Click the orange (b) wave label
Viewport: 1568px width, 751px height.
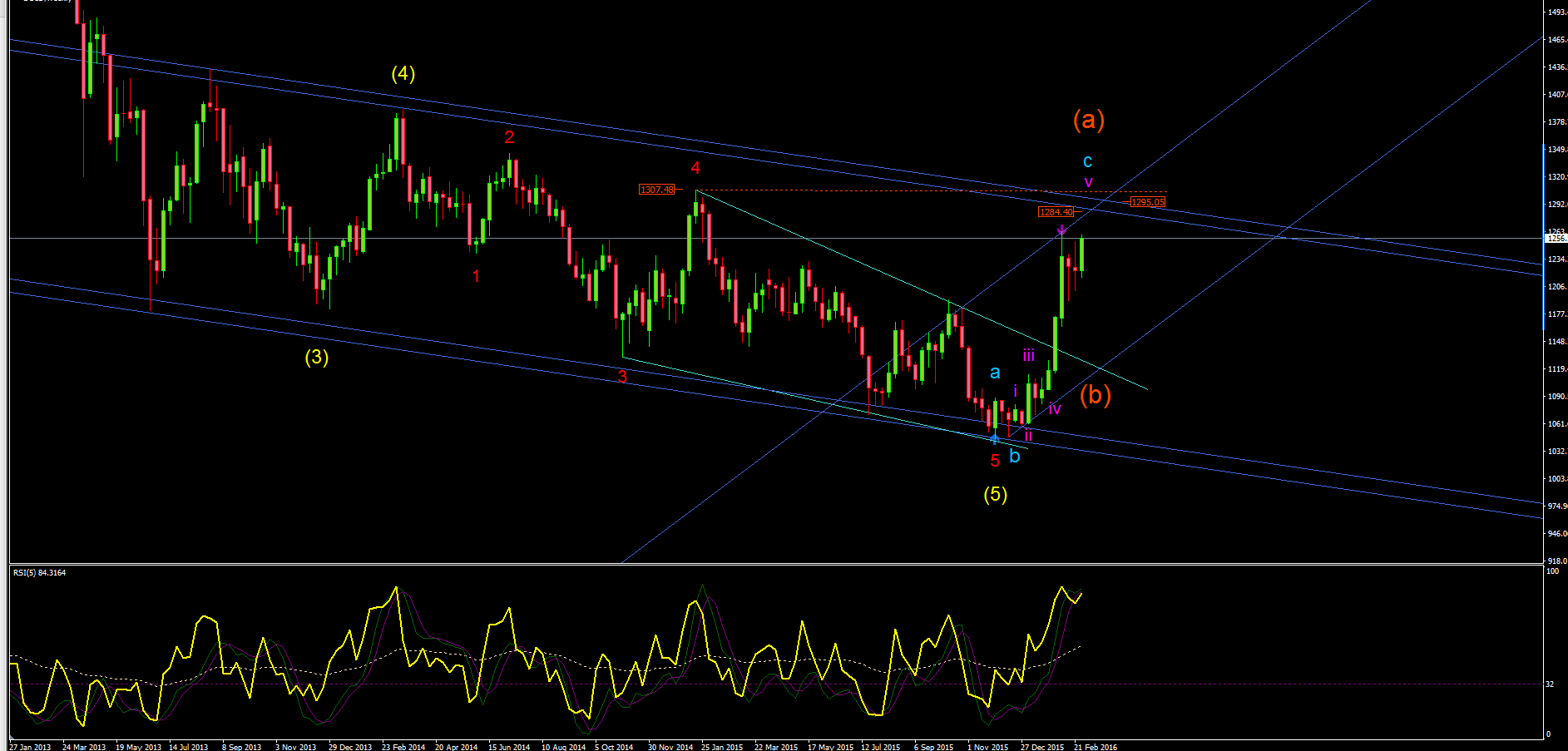coord(1096,394)
